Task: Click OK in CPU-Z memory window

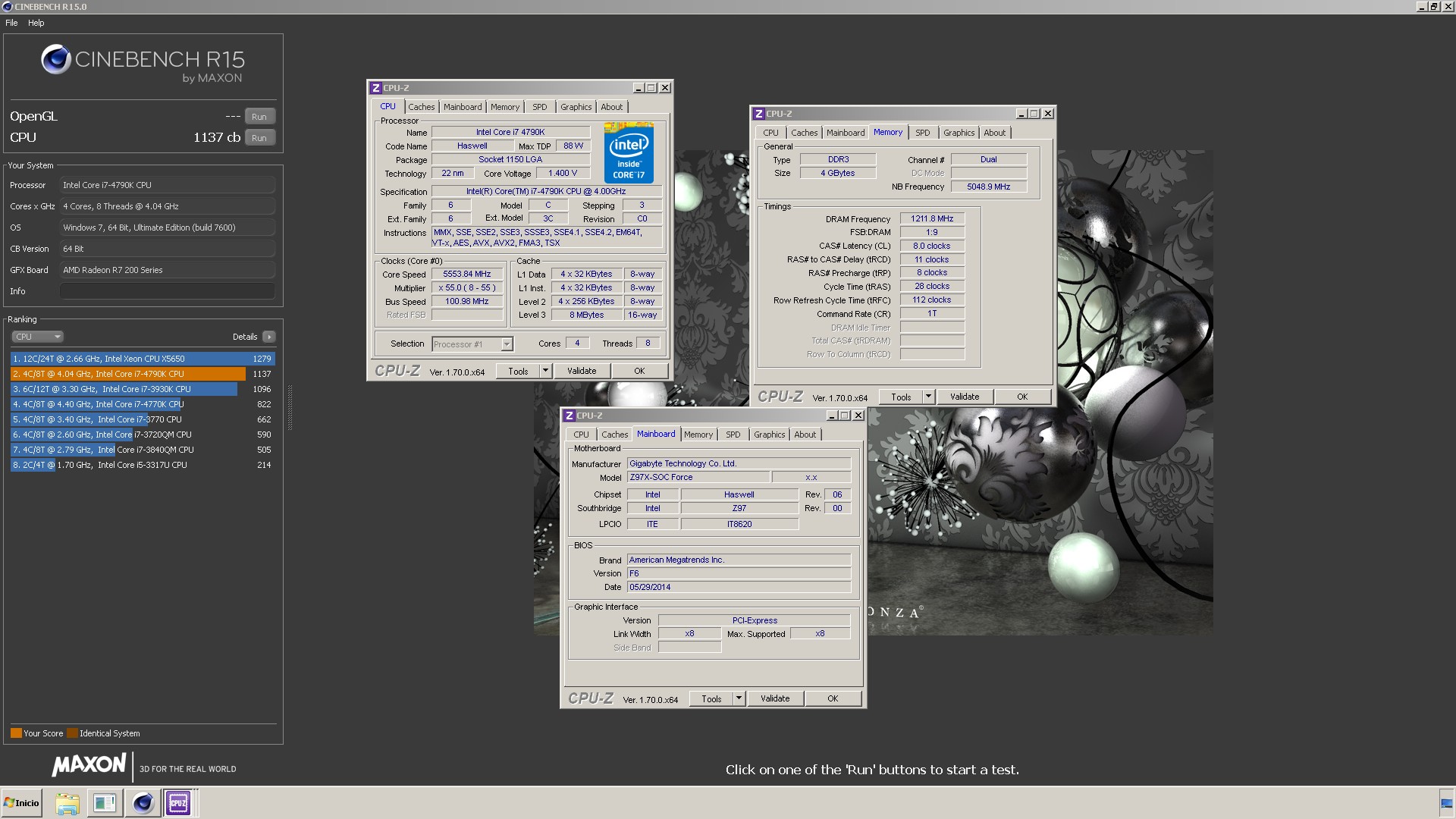Action: coord(1022,397)
